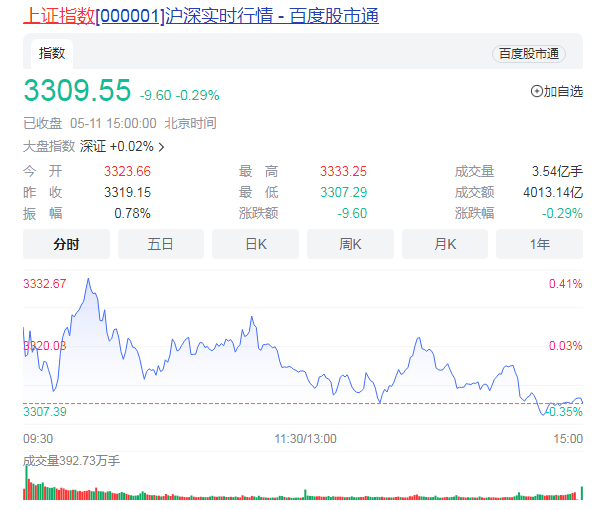Open the 上证指数 沪深实时行情 title link
This screenshot has height=510, width=611.
click(201, 17)
